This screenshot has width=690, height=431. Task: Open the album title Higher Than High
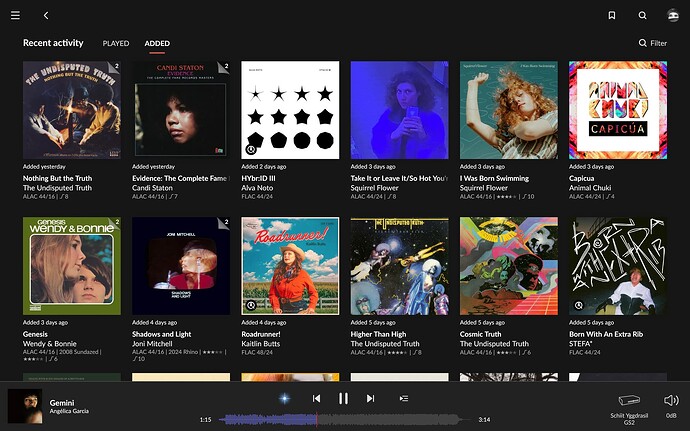(378, 334)
